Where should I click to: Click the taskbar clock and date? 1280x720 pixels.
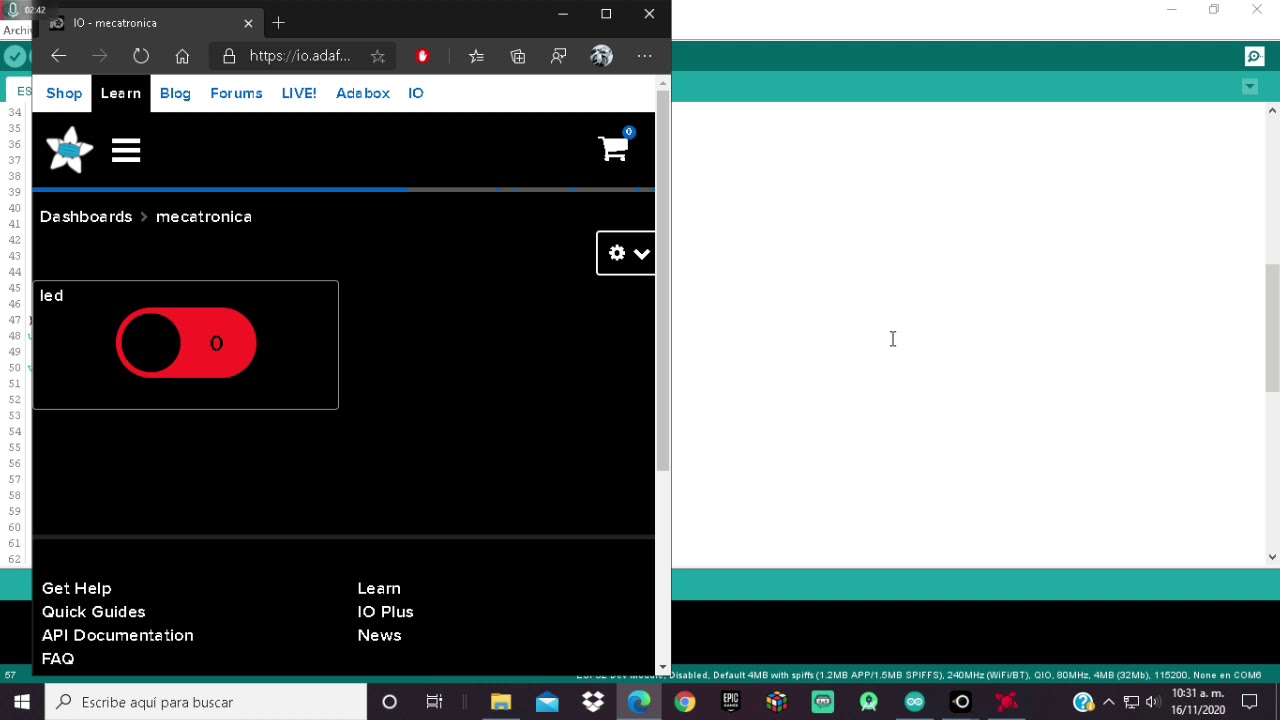1198,702
